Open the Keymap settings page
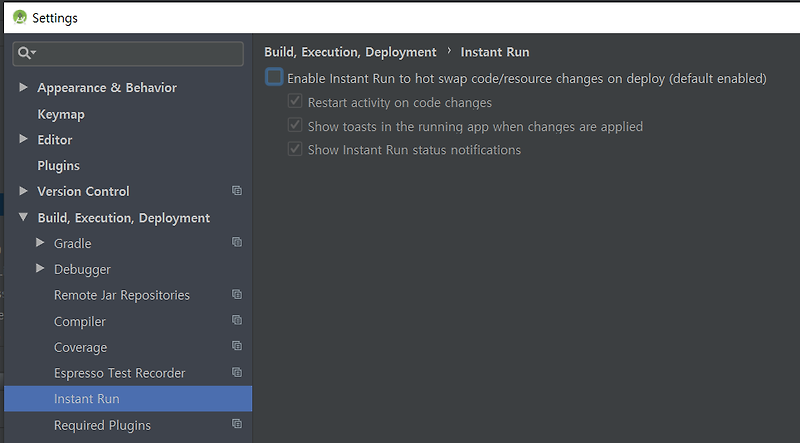Screen dimensions: 800x443 [x=61, y=114]
